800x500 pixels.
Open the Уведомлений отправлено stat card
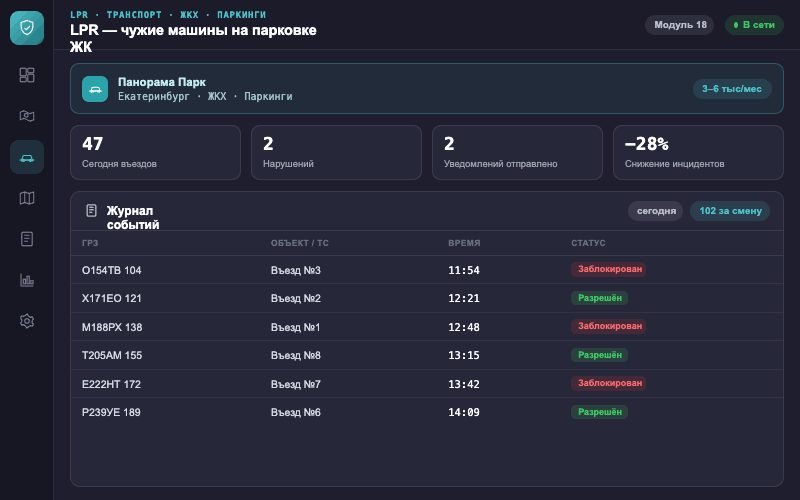517,153
